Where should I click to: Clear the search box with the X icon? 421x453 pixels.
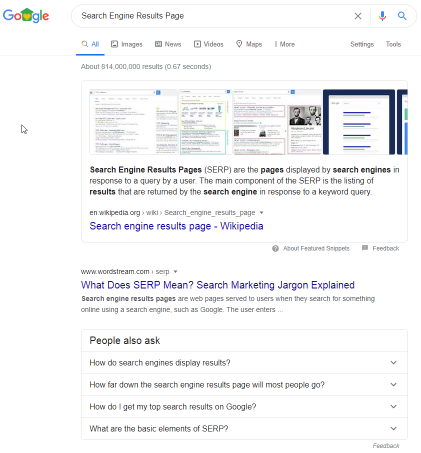click(358, 16)
